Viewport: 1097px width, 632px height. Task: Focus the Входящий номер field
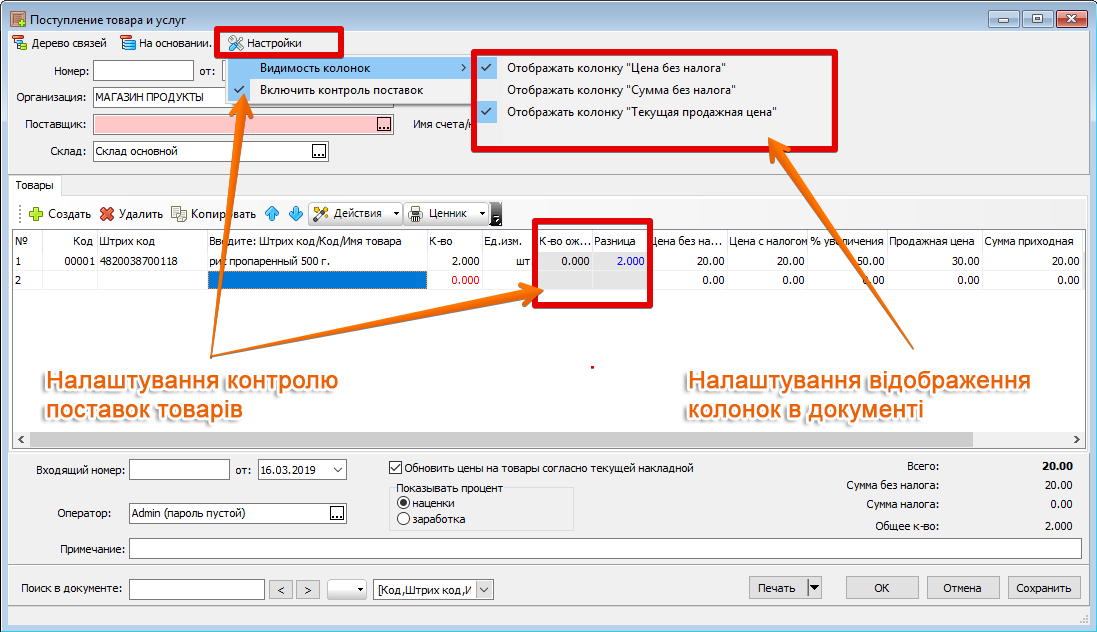pyautogui.click(x=179, y=470)
